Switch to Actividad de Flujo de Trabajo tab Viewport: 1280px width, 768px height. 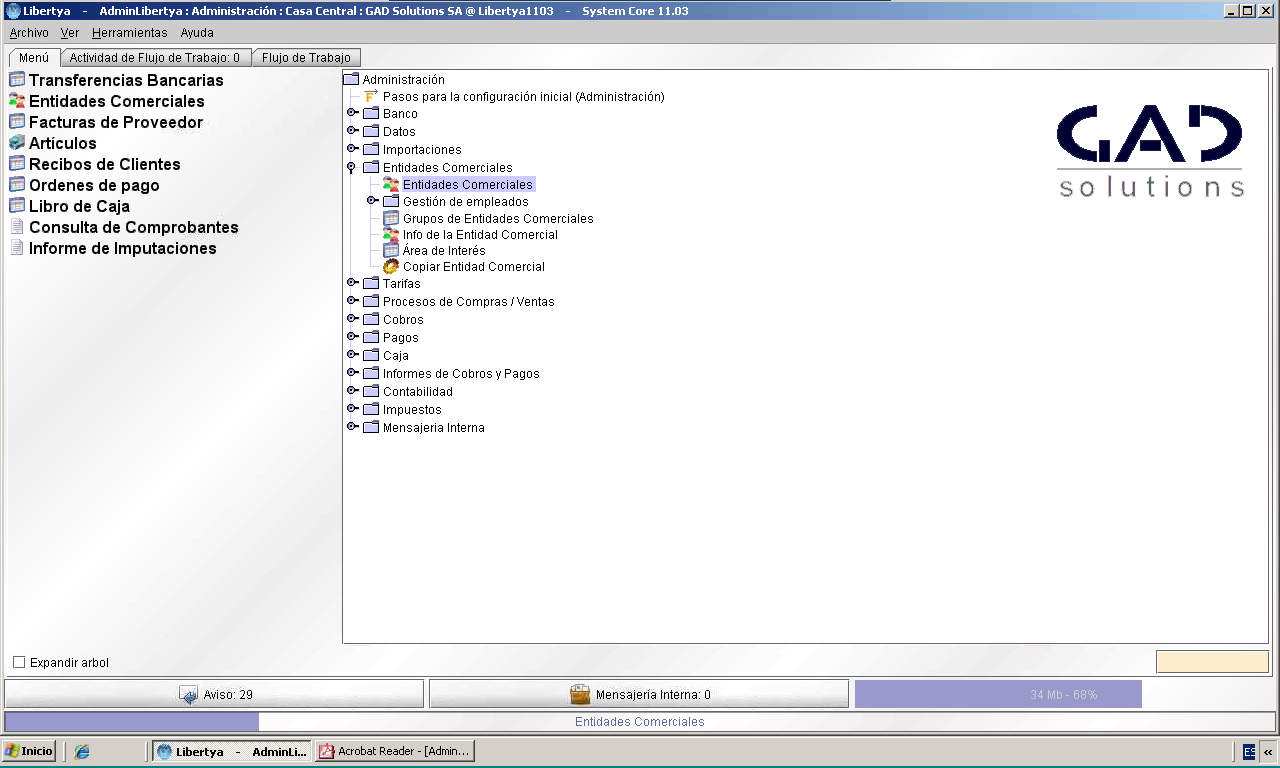click(x=154, y=58)
